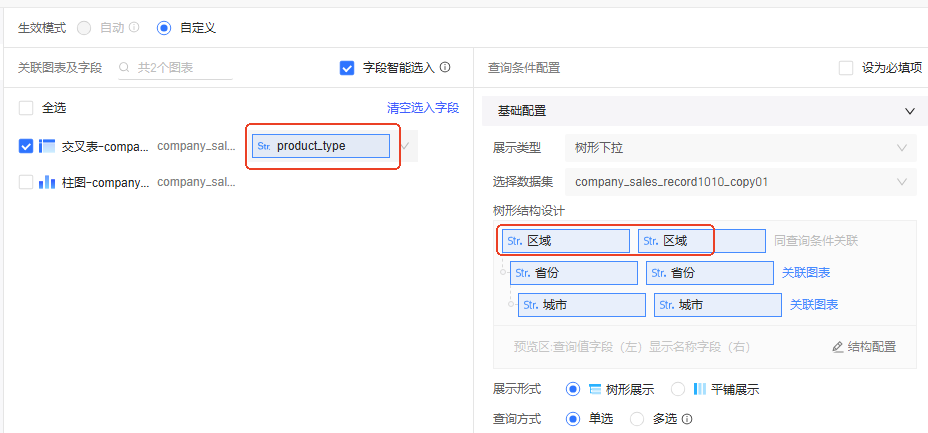This screenshot has height=433, width=928.
Task: Click the bar chart icon for 柱图
Action: [47, 182]
